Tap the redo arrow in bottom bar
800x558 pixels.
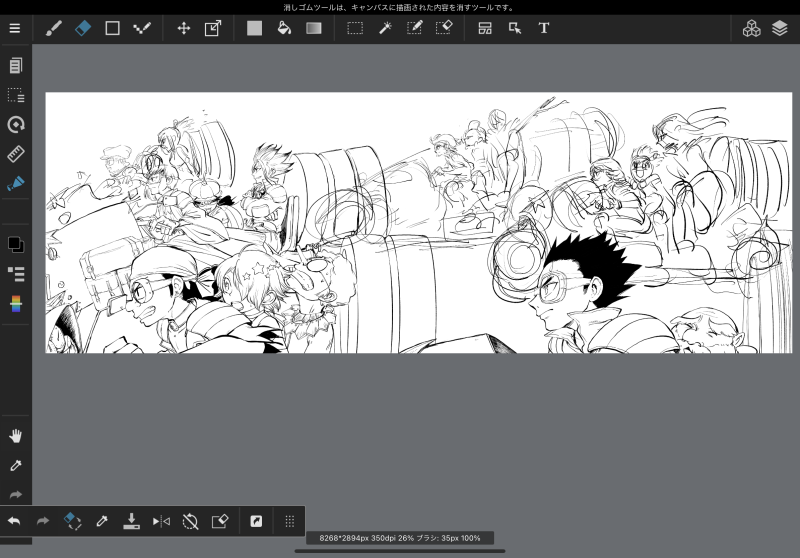[43, 521]
